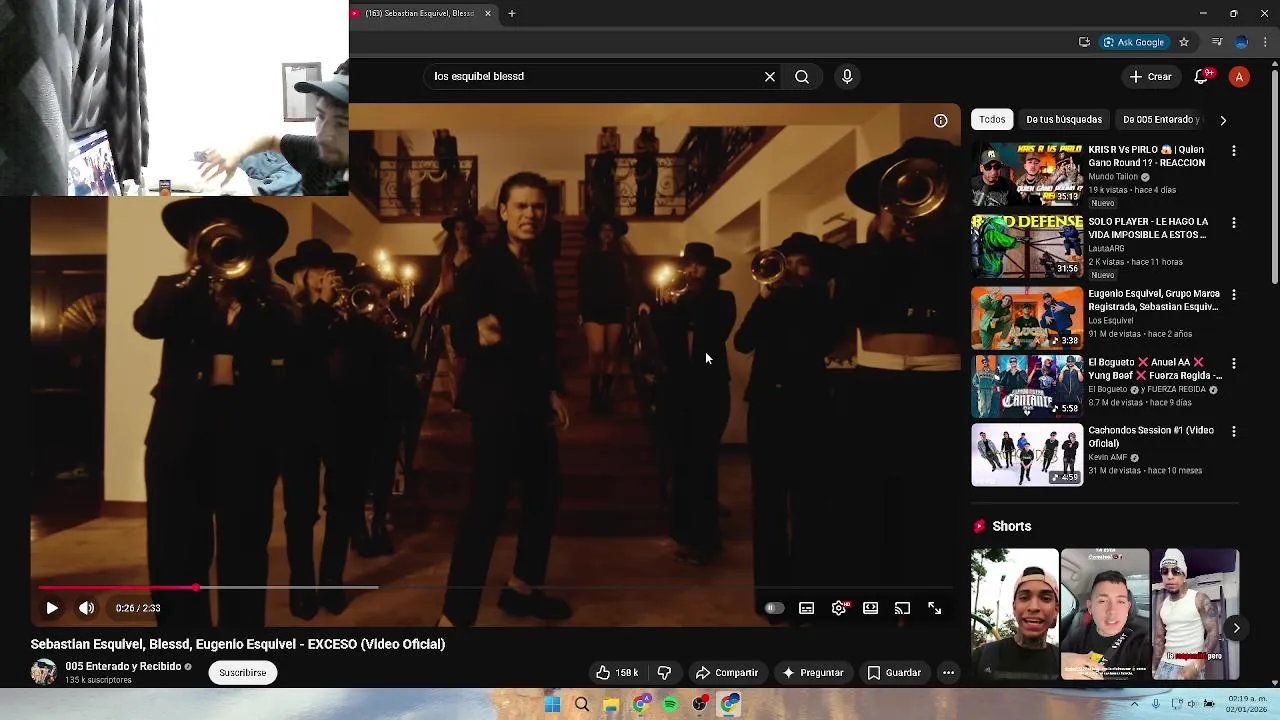Start voice search with microphone
The width and height of the screenshot is (1280, 720).
(x=847, y=76)
